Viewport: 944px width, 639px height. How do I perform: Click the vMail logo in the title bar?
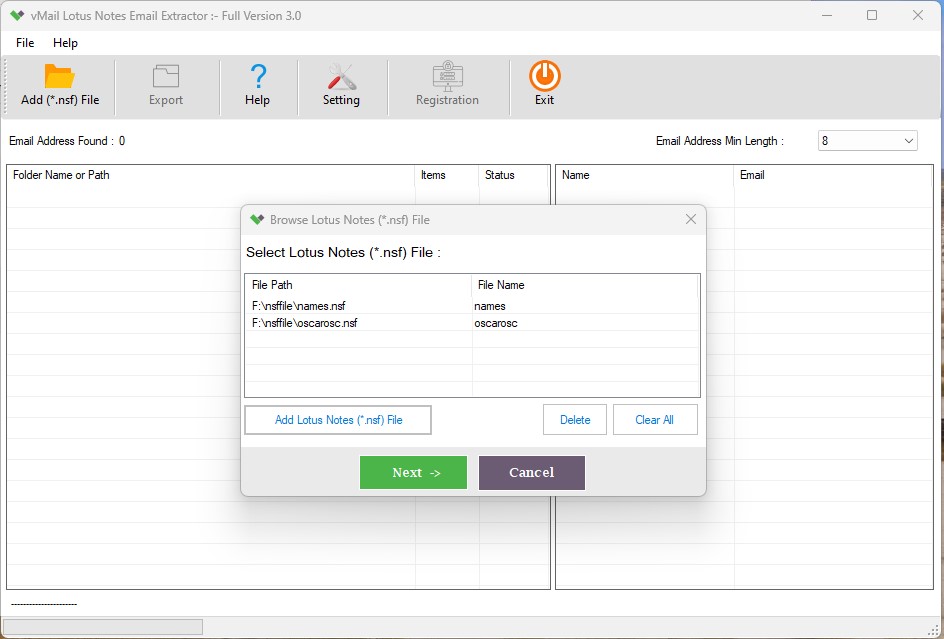pos(17,16)
